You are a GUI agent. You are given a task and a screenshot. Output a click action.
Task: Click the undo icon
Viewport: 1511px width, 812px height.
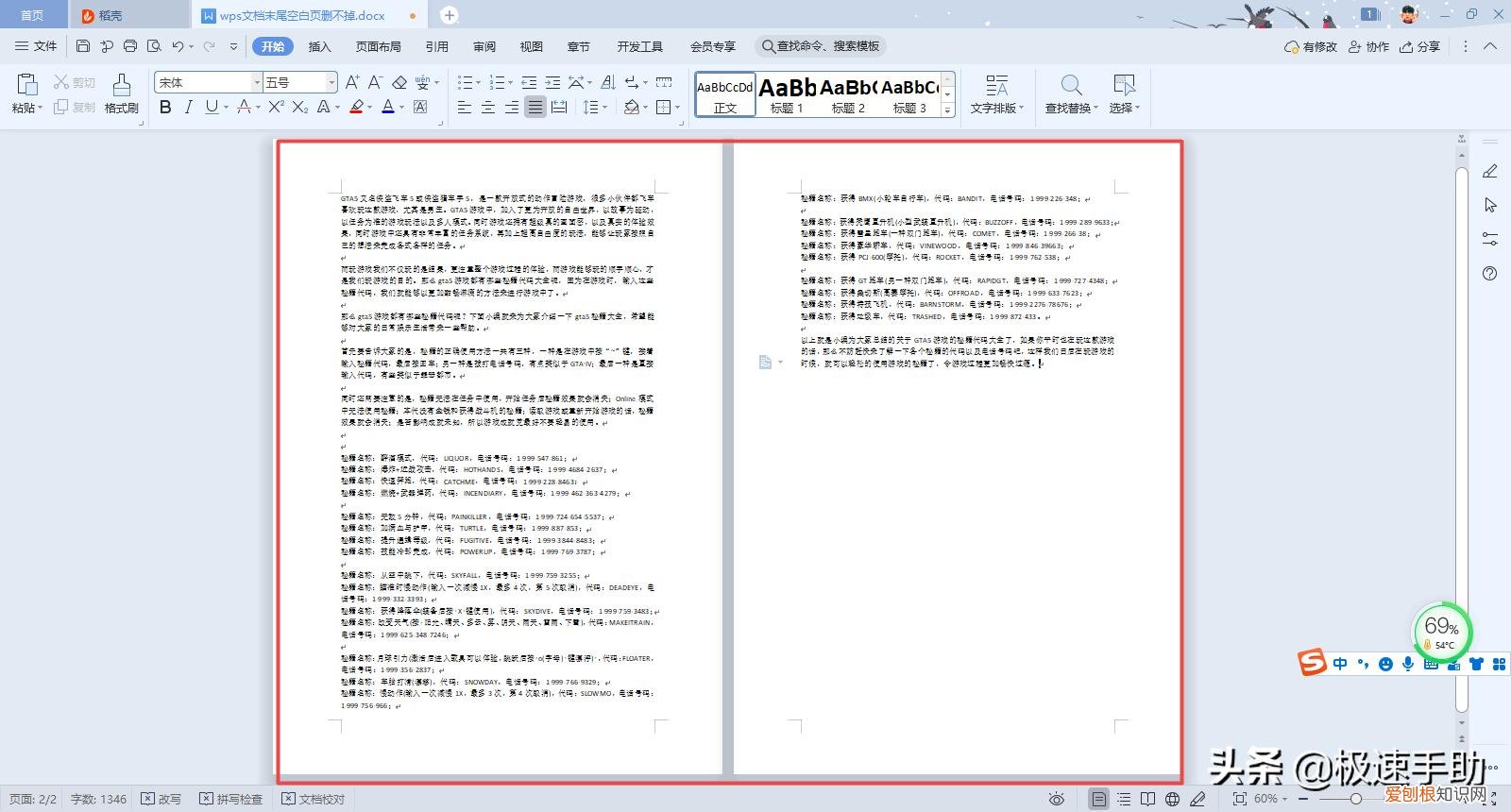178,46
